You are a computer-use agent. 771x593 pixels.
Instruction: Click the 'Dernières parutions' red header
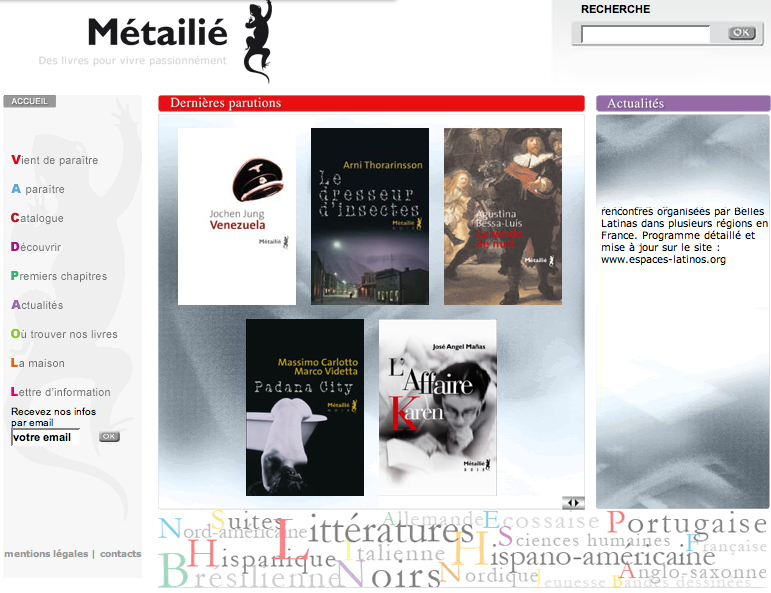pyautogui.click(x=371, y=103)
